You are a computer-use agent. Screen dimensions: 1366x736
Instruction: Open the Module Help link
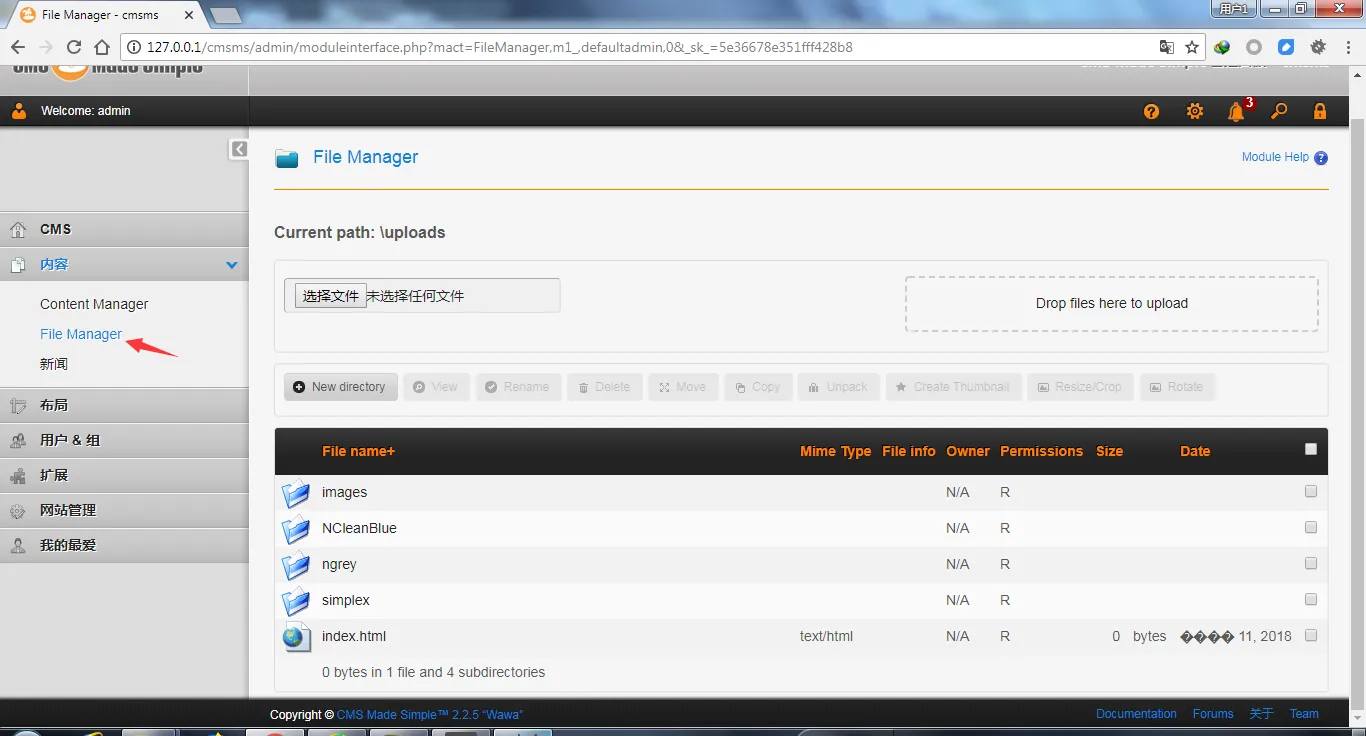[x=1275, y=157]
